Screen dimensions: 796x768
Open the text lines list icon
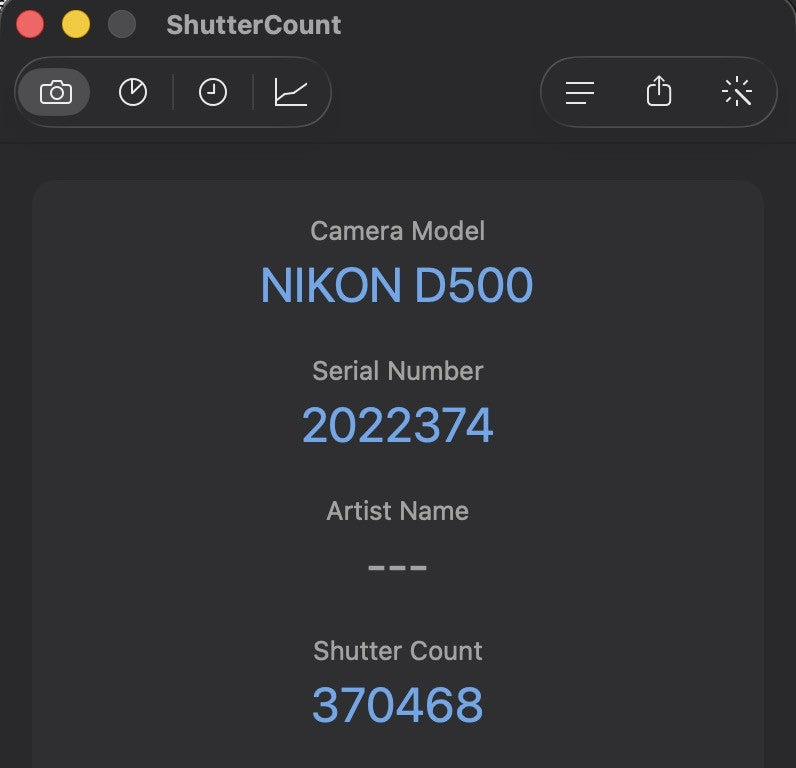(x=580, y=93)
